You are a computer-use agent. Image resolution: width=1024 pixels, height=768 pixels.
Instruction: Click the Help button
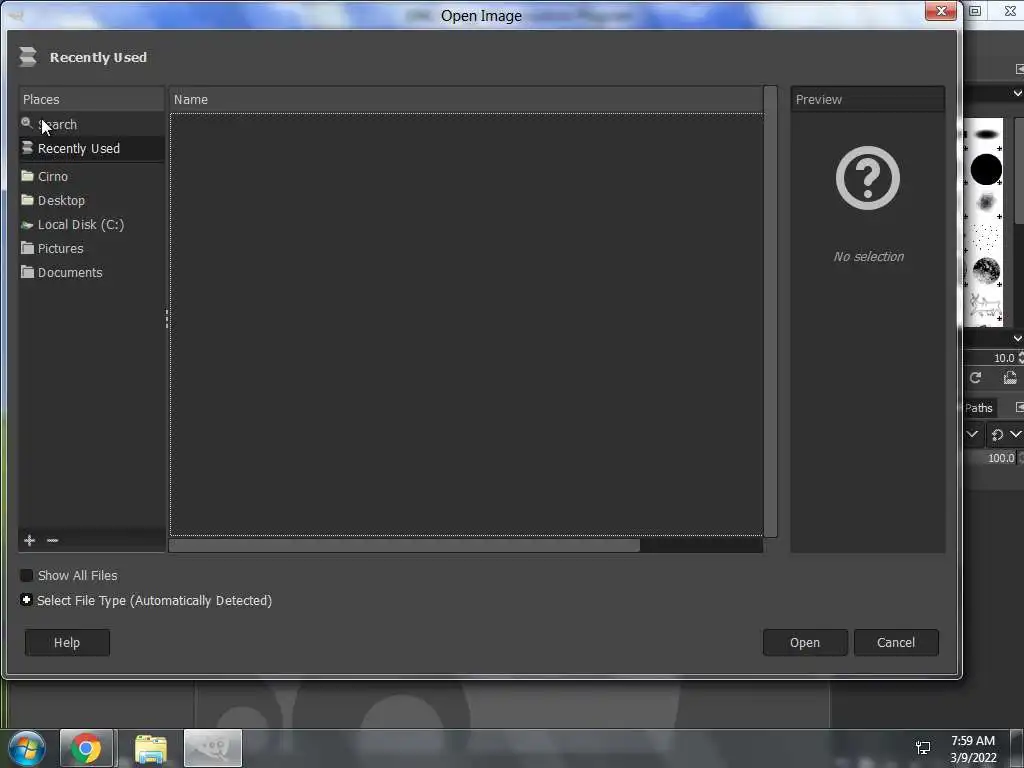point(67,643)
